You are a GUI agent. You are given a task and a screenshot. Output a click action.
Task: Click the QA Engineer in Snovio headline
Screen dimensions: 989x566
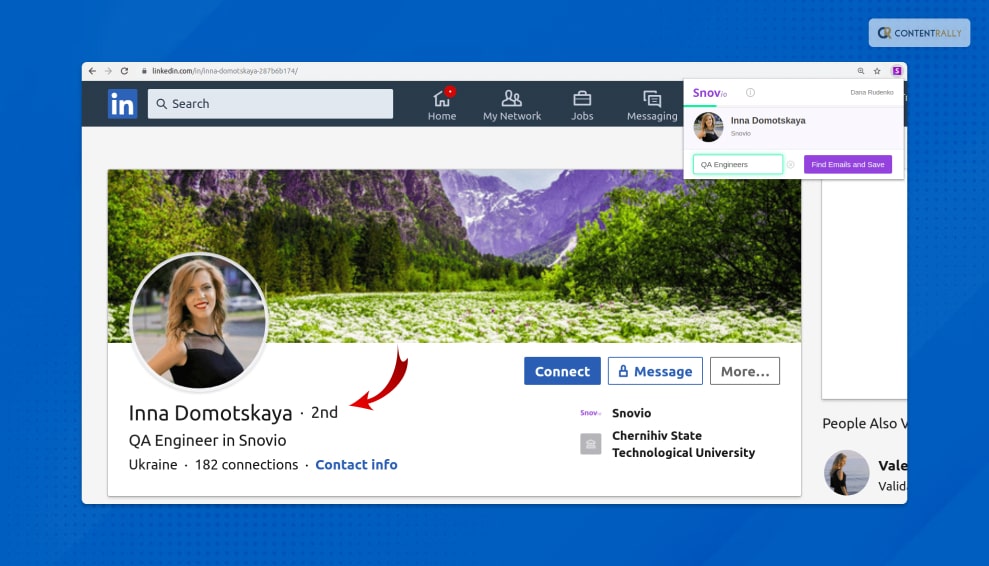208,440
